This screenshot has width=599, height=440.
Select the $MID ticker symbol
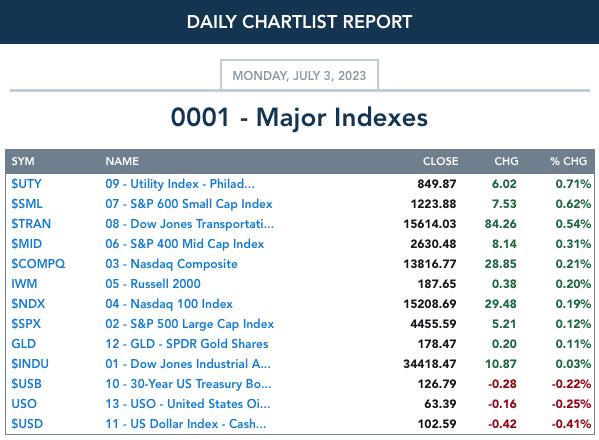(x=26, y=244)
